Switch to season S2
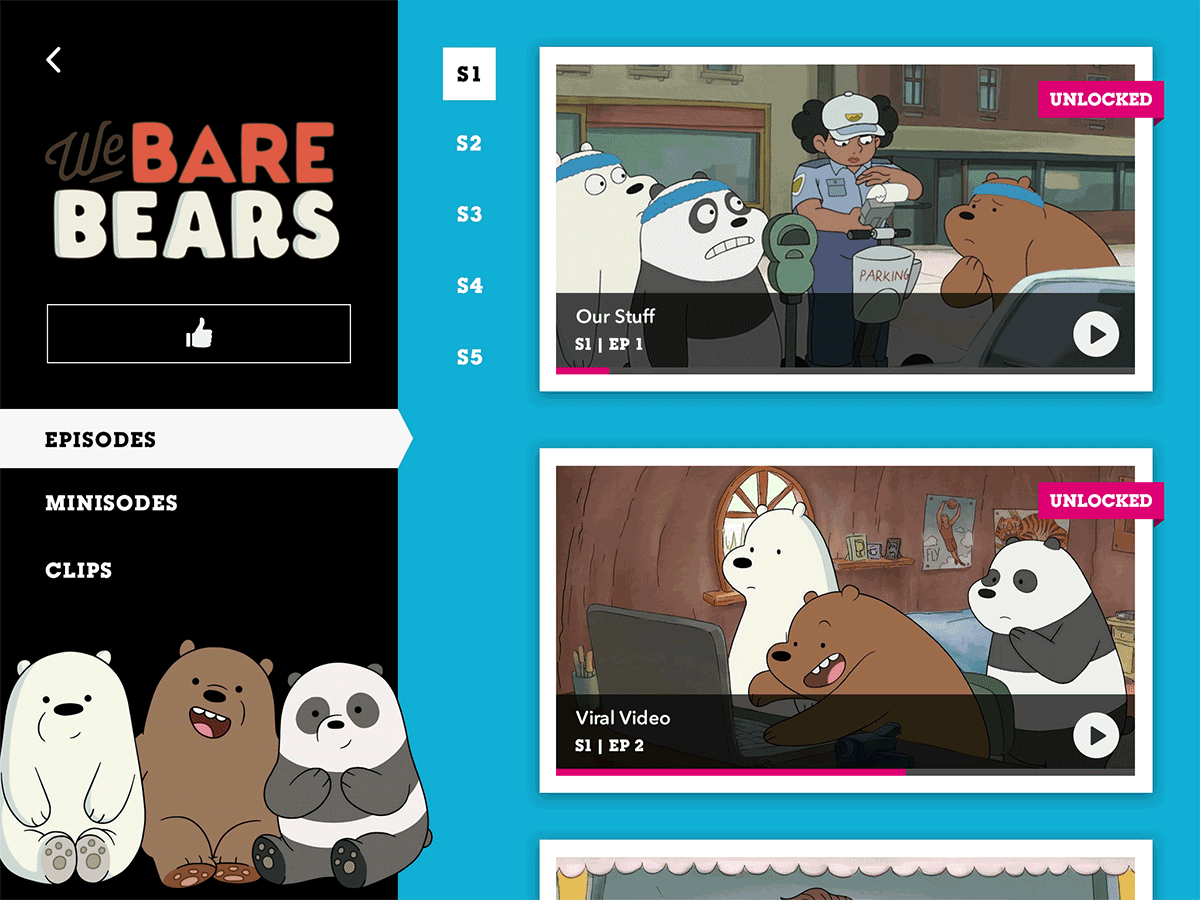Screen dimensions: 1200x900 469,144
